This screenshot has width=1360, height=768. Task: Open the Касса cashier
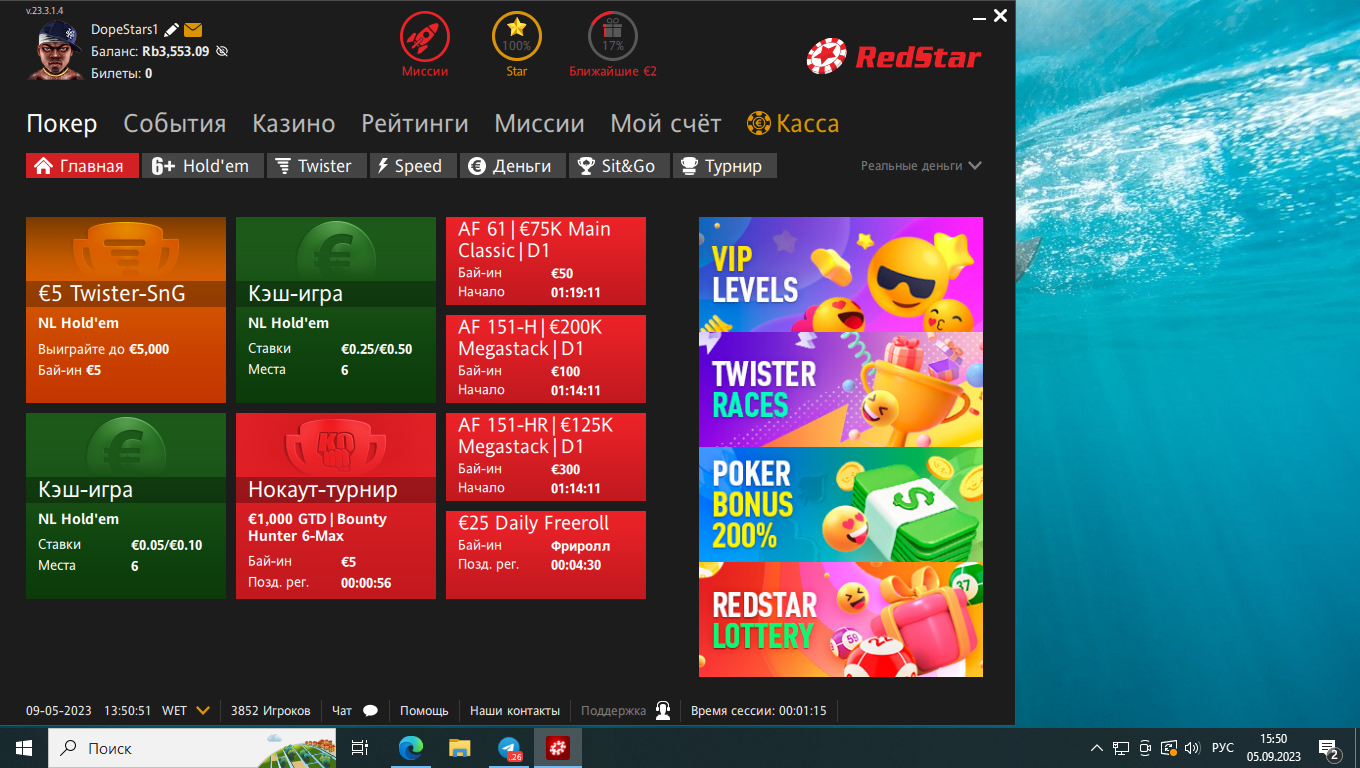click(x=793, y=124)
